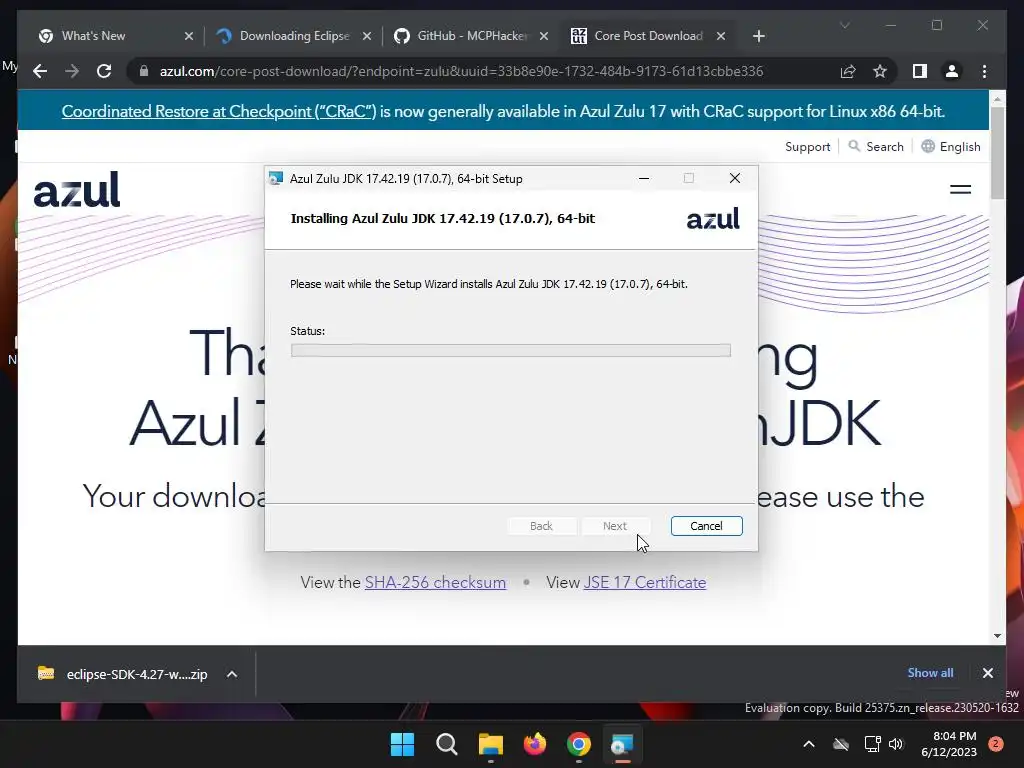Close the What's New tab
This screenshot has width=1024, height=768.
point(189,36)
